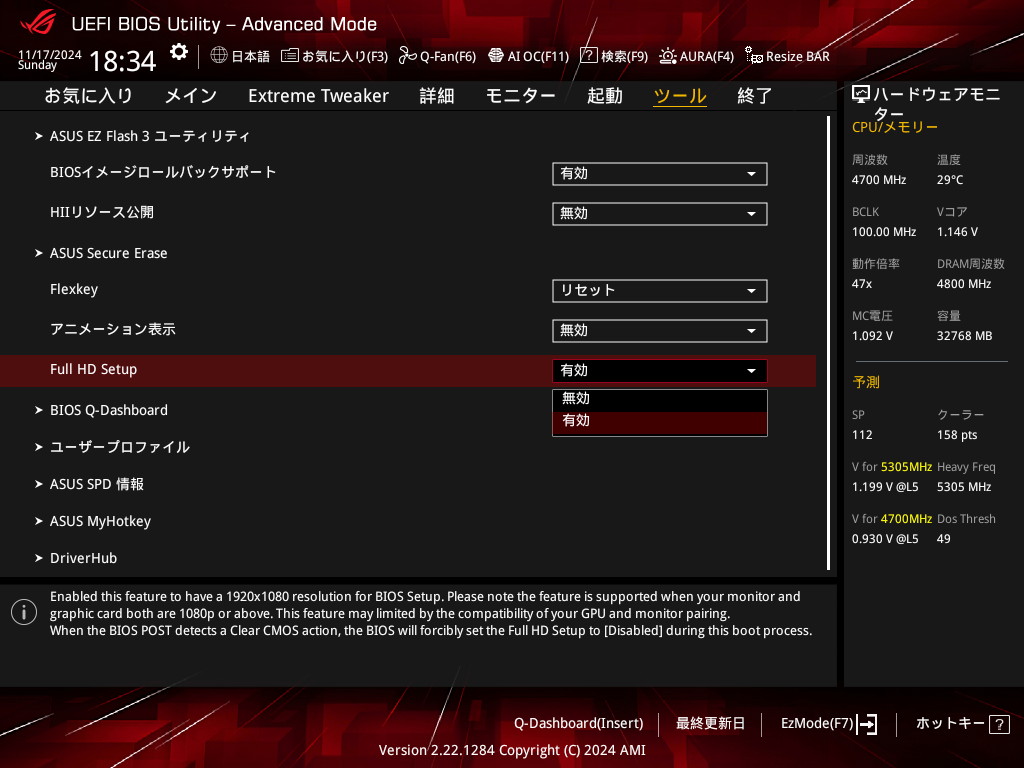Click the ROG logo icon
1024x768 pixels.
pyautogui.click(x=38, y=22)
